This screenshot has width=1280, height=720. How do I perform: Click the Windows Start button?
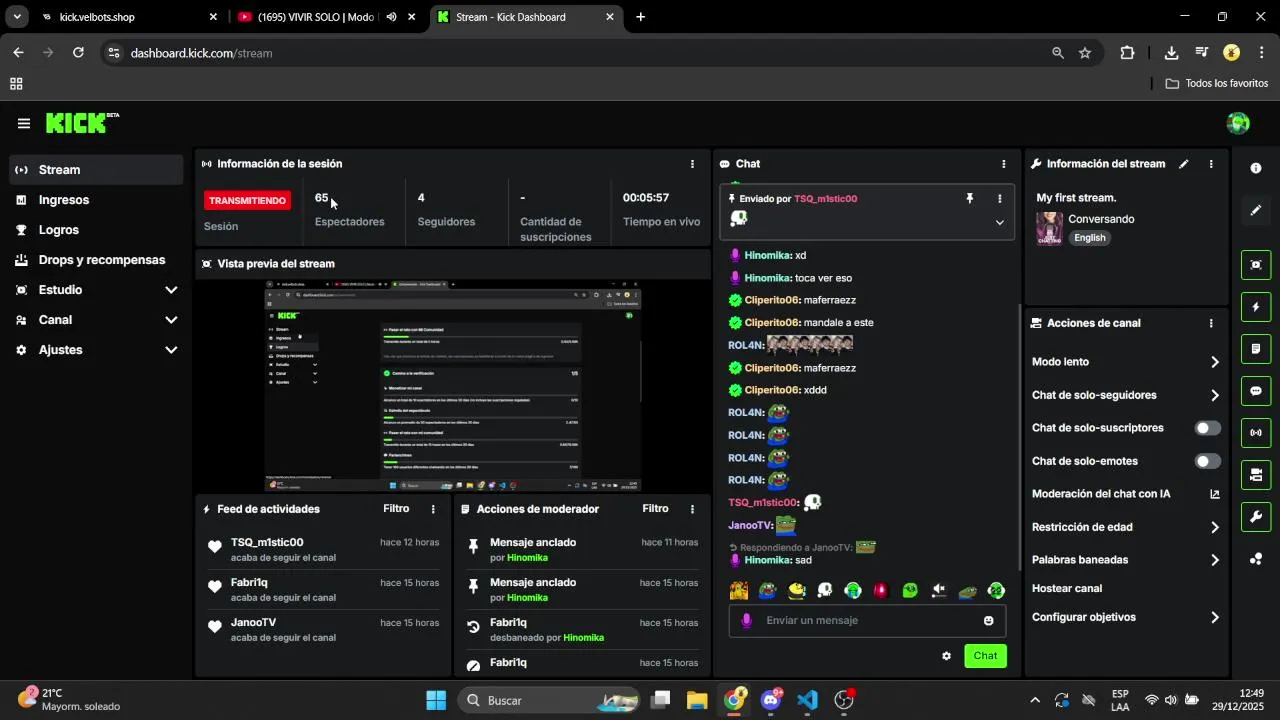(x=436, y=700)
